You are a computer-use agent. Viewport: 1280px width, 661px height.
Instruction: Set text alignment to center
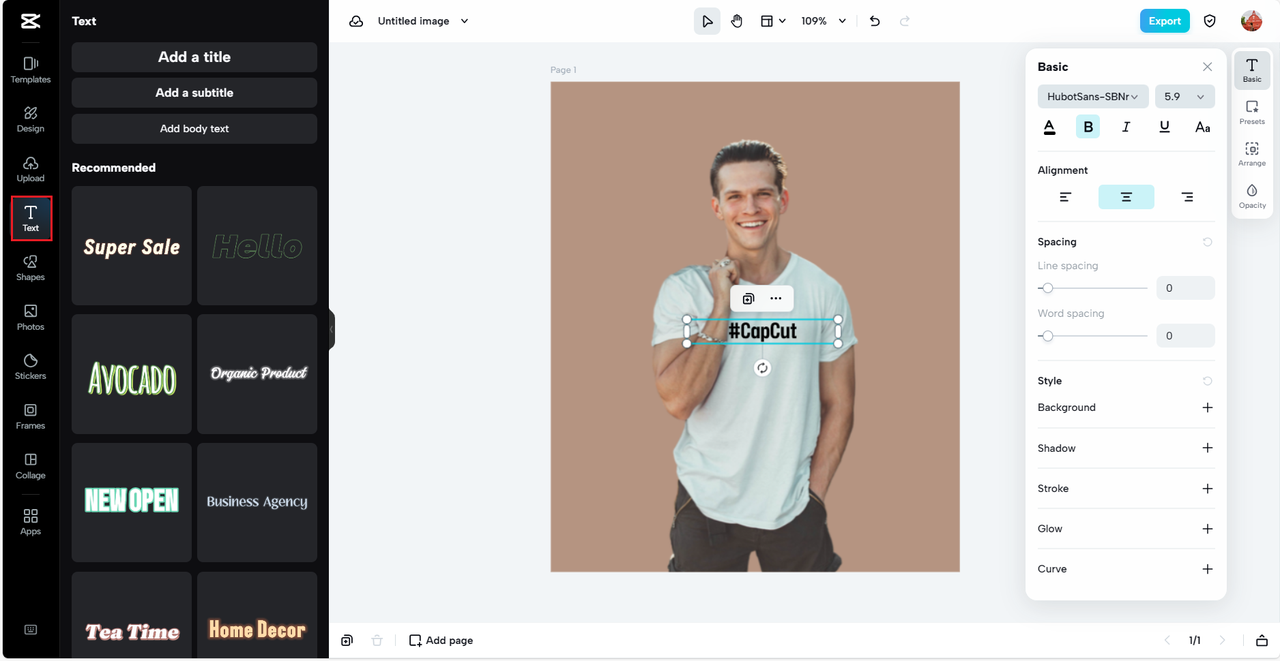pos(1126,197)
